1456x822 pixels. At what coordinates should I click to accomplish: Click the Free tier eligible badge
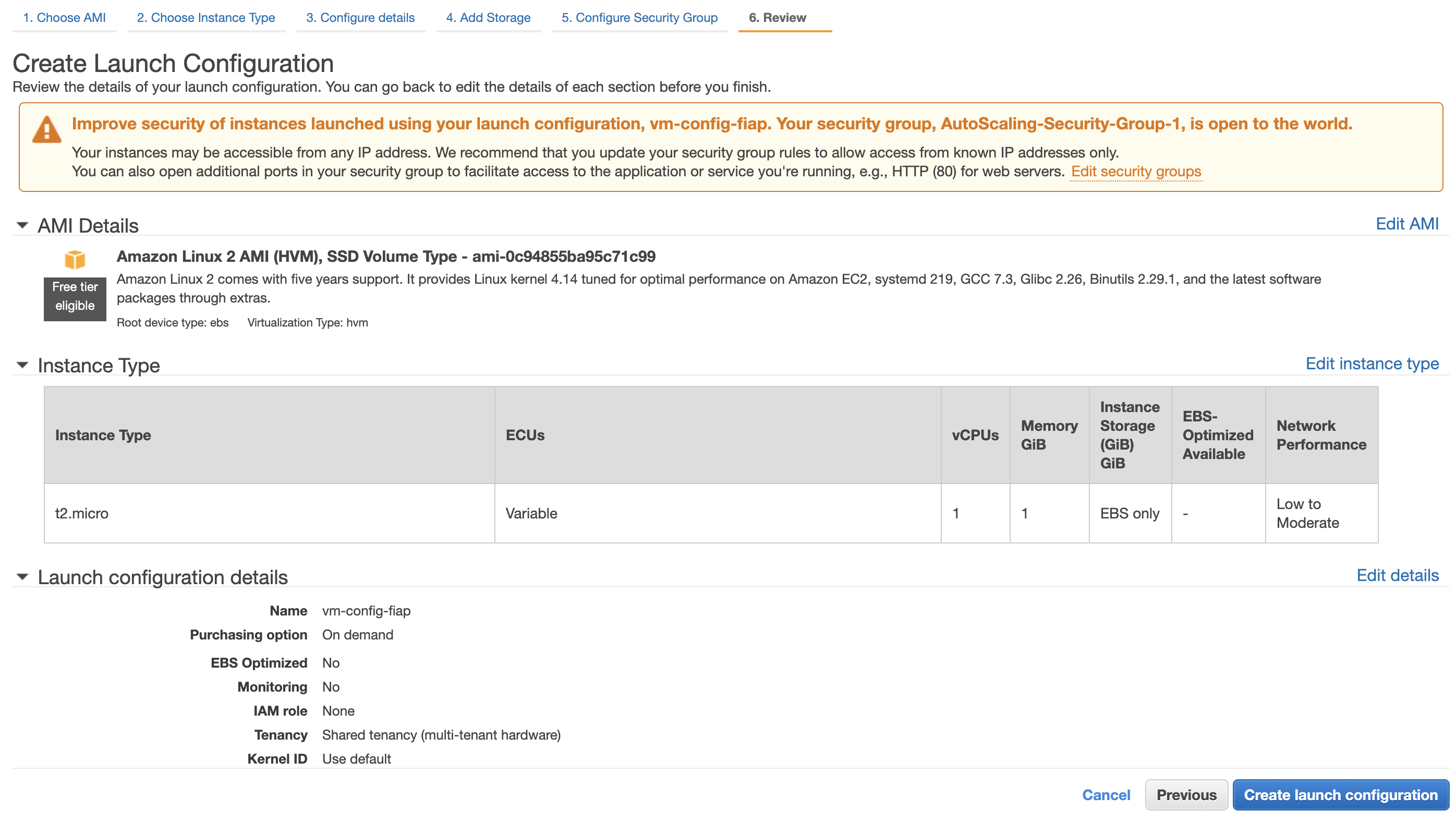pos(75,296)
